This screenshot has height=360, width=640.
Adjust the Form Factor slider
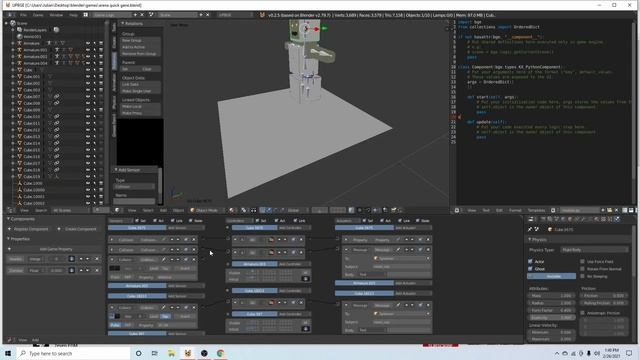tap(552, 310)
